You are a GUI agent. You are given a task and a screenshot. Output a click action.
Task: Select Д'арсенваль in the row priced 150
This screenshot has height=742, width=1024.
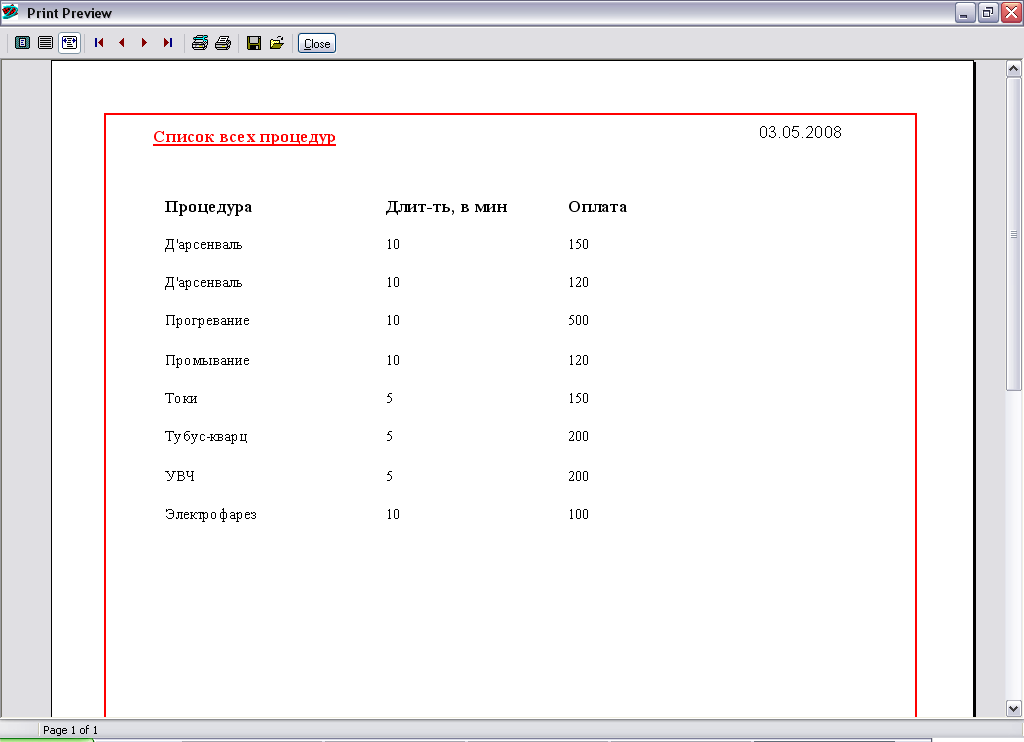(x=203, y=245)
